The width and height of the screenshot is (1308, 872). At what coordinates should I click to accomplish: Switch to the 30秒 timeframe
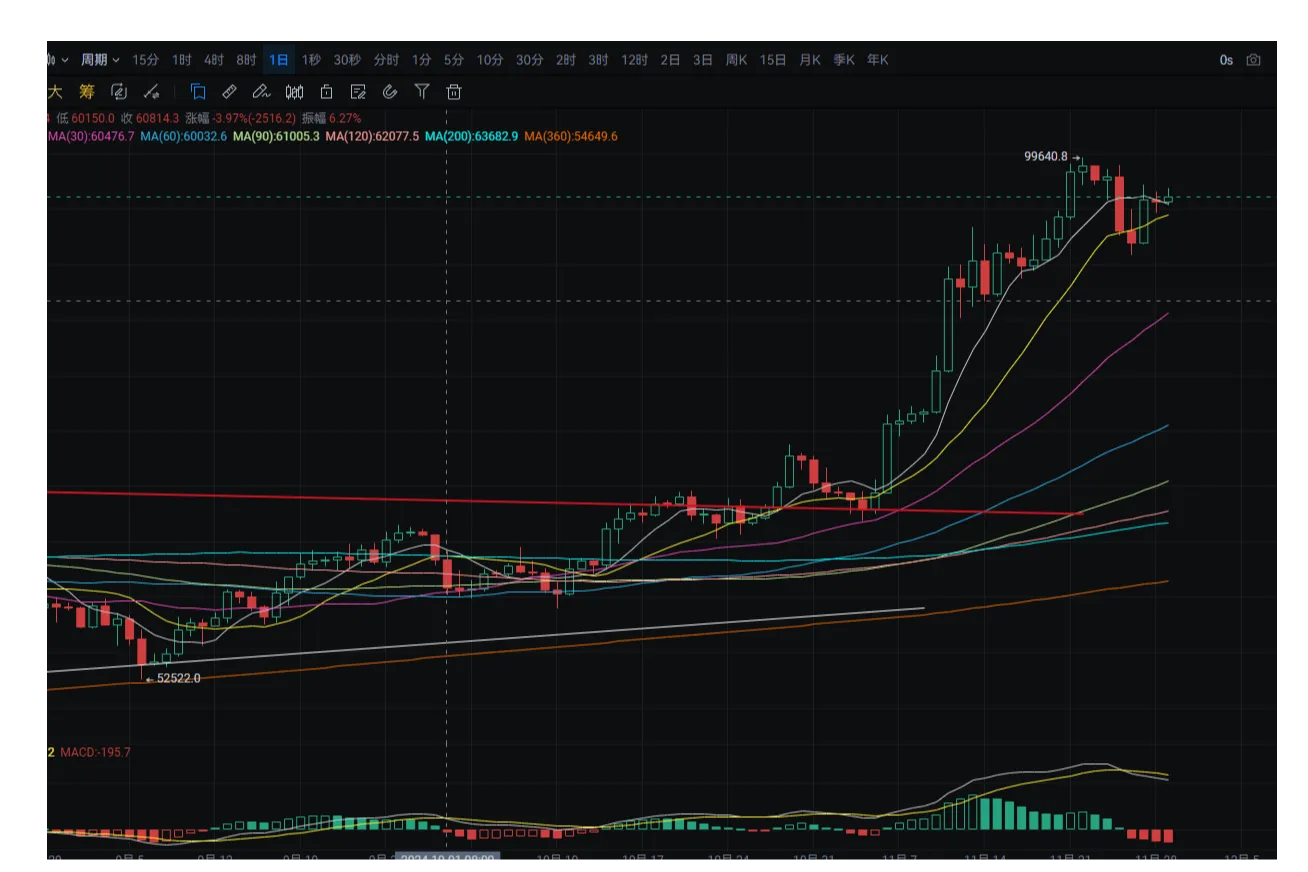point(347,60)
